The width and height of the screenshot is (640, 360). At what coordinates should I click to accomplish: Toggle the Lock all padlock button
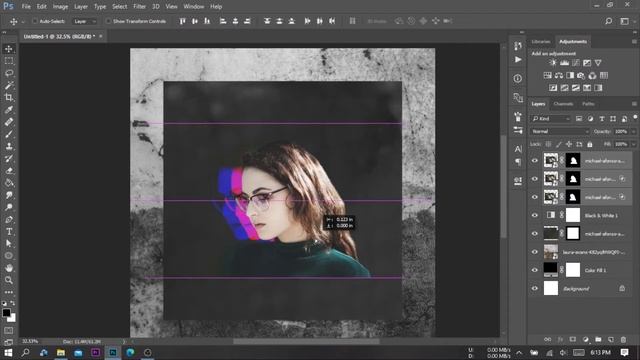click(590, 144)
